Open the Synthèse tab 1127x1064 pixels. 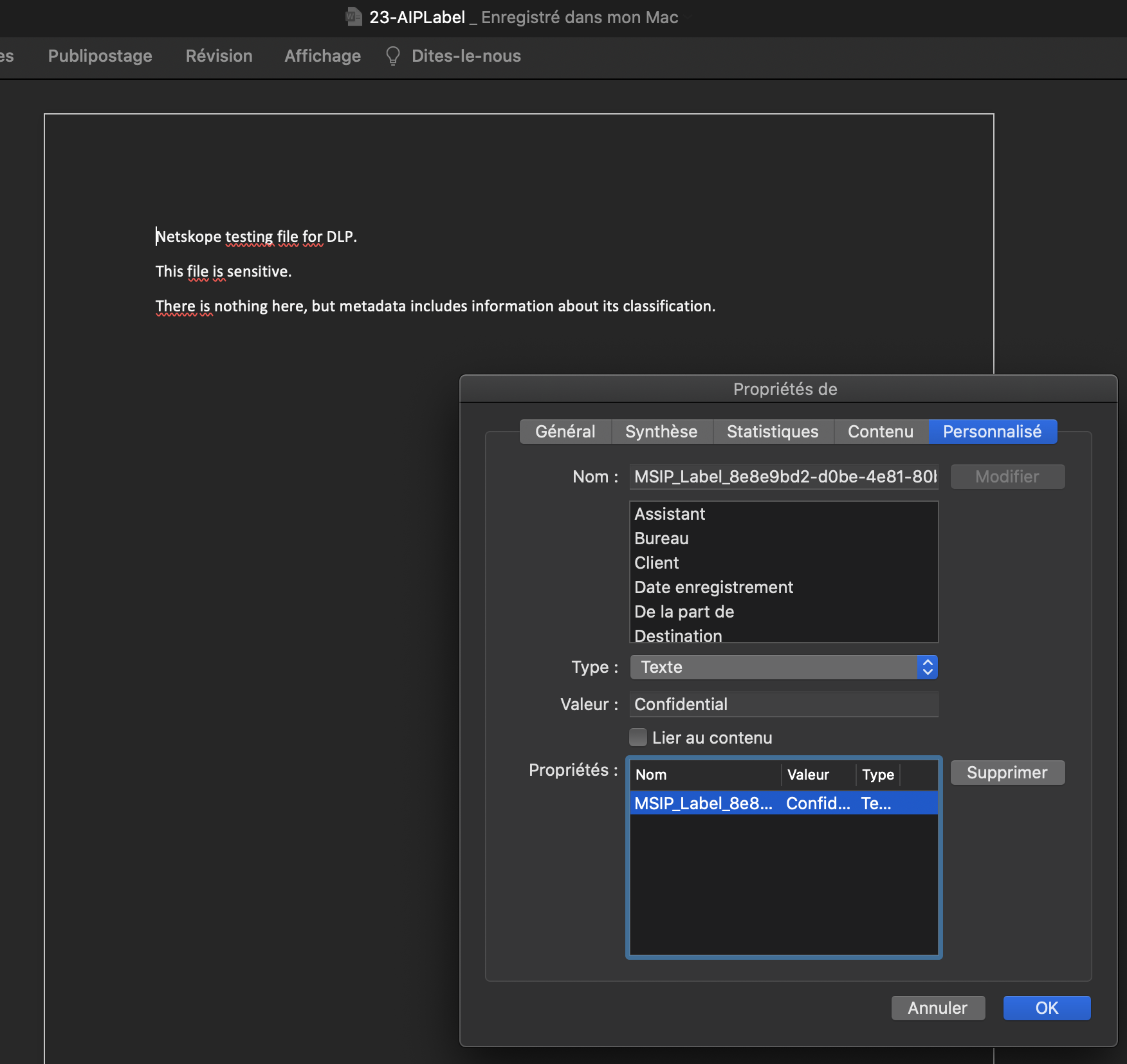click(x=661, y=432)
